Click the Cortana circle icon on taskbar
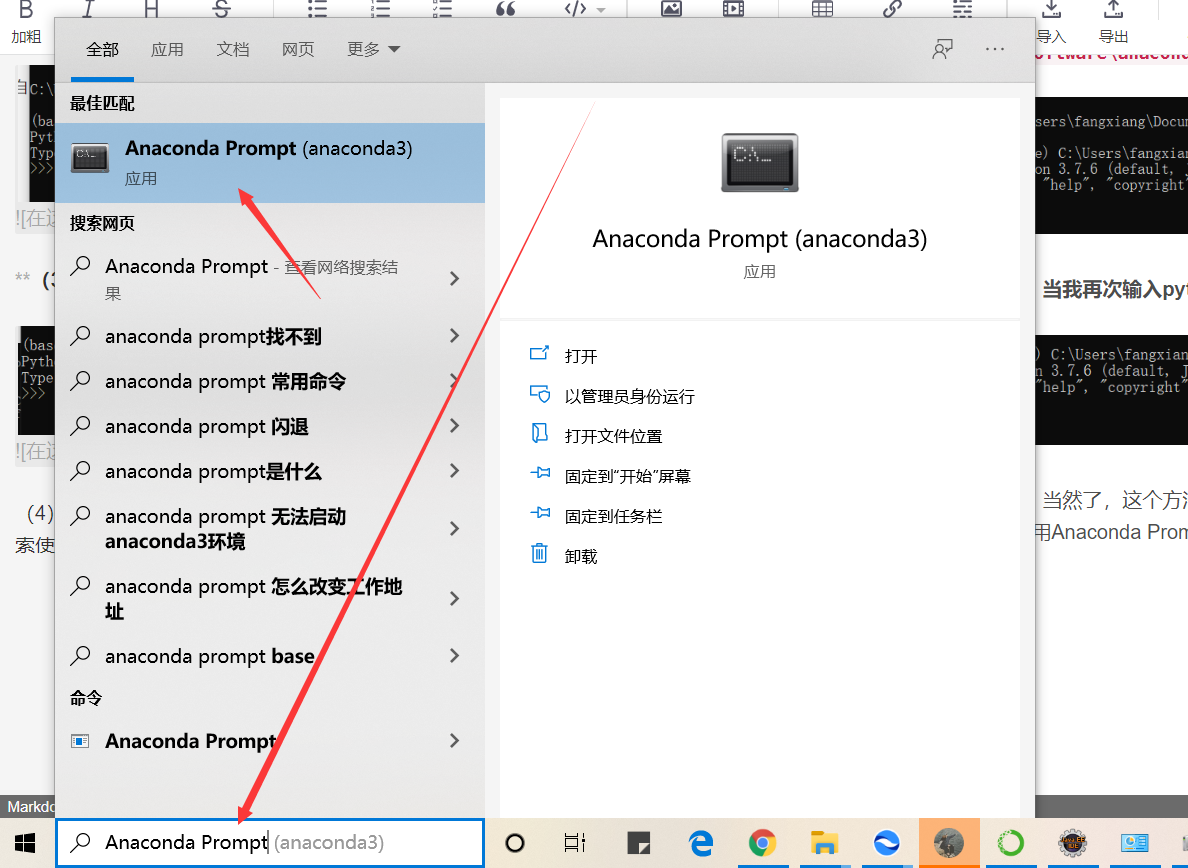 [515, 842]
